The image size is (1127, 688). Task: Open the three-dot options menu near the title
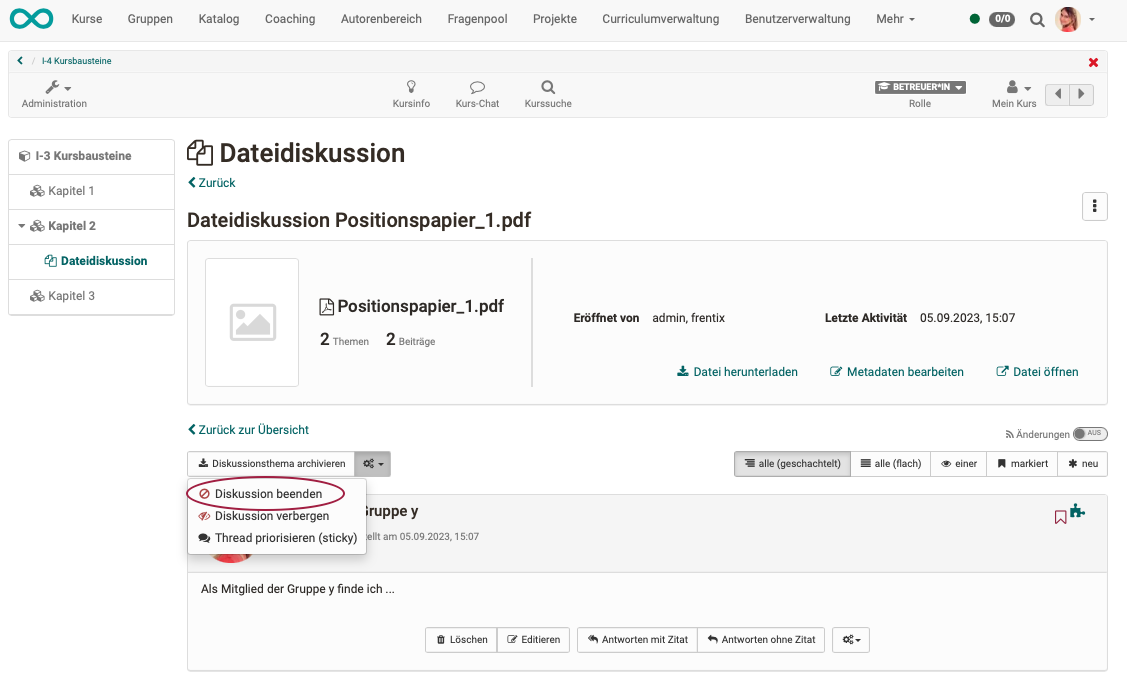pyautogui.click(x=1095, y=206)
